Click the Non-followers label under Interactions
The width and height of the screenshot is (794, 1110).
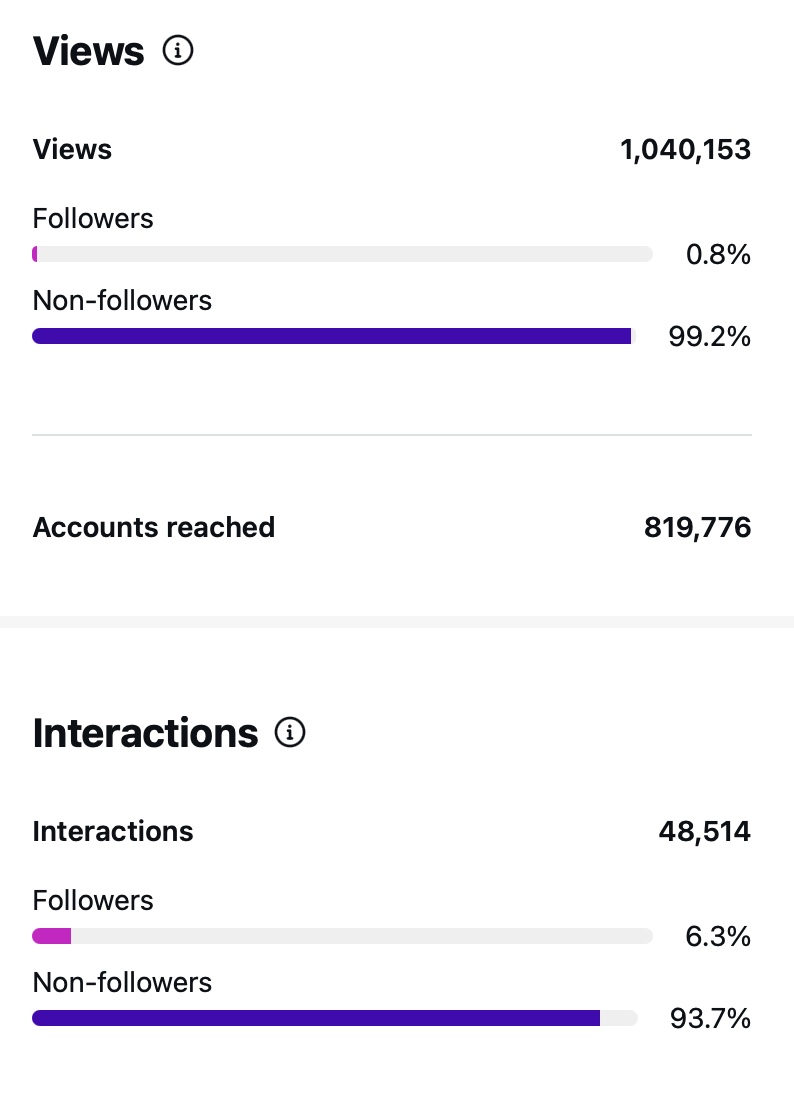point(122,982)
